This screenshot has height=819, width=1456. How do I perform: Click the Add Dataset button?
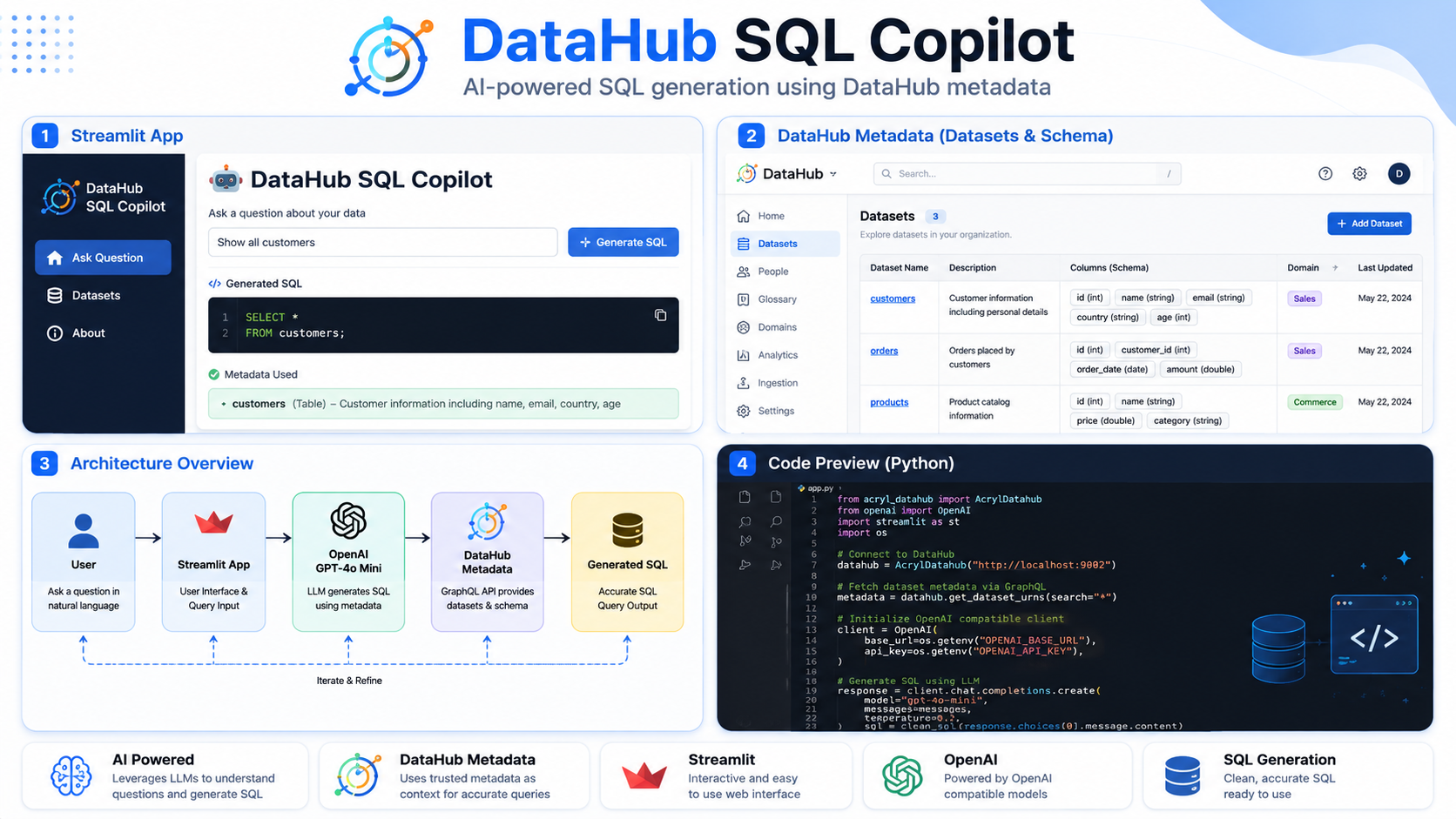[x=1370, y=224]
